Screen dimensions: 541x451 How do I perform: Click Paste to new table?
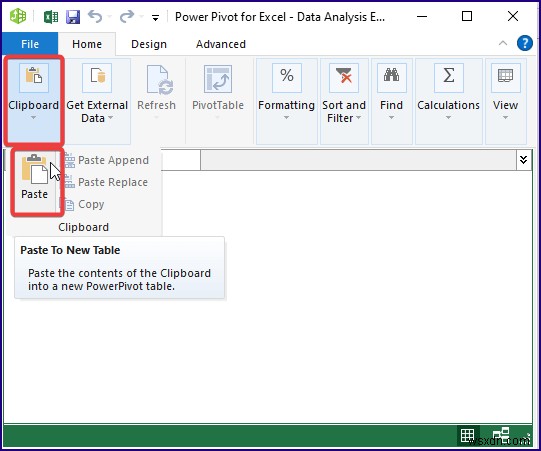(x=35, y=178)
